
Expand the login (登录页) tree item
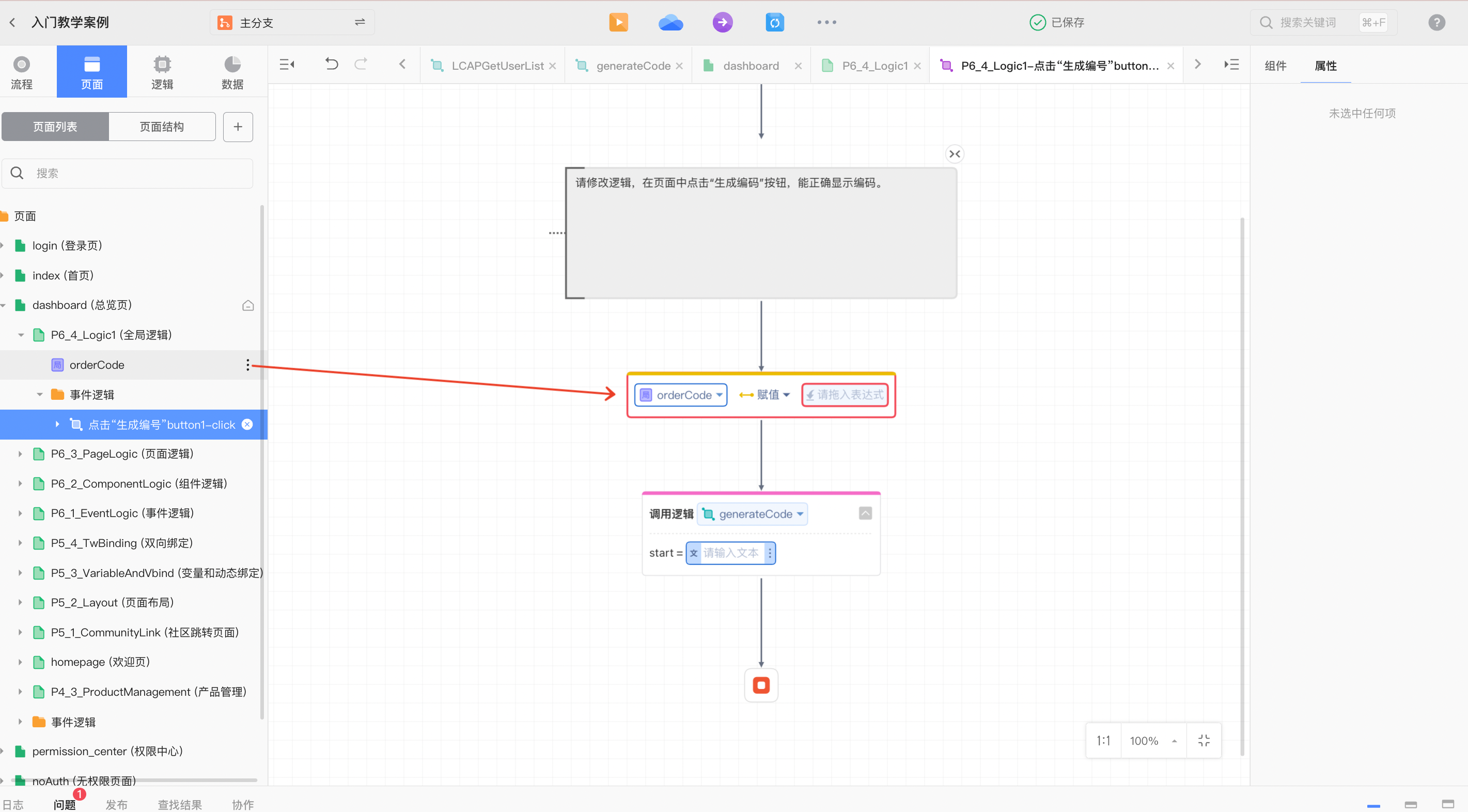point(3,245)
